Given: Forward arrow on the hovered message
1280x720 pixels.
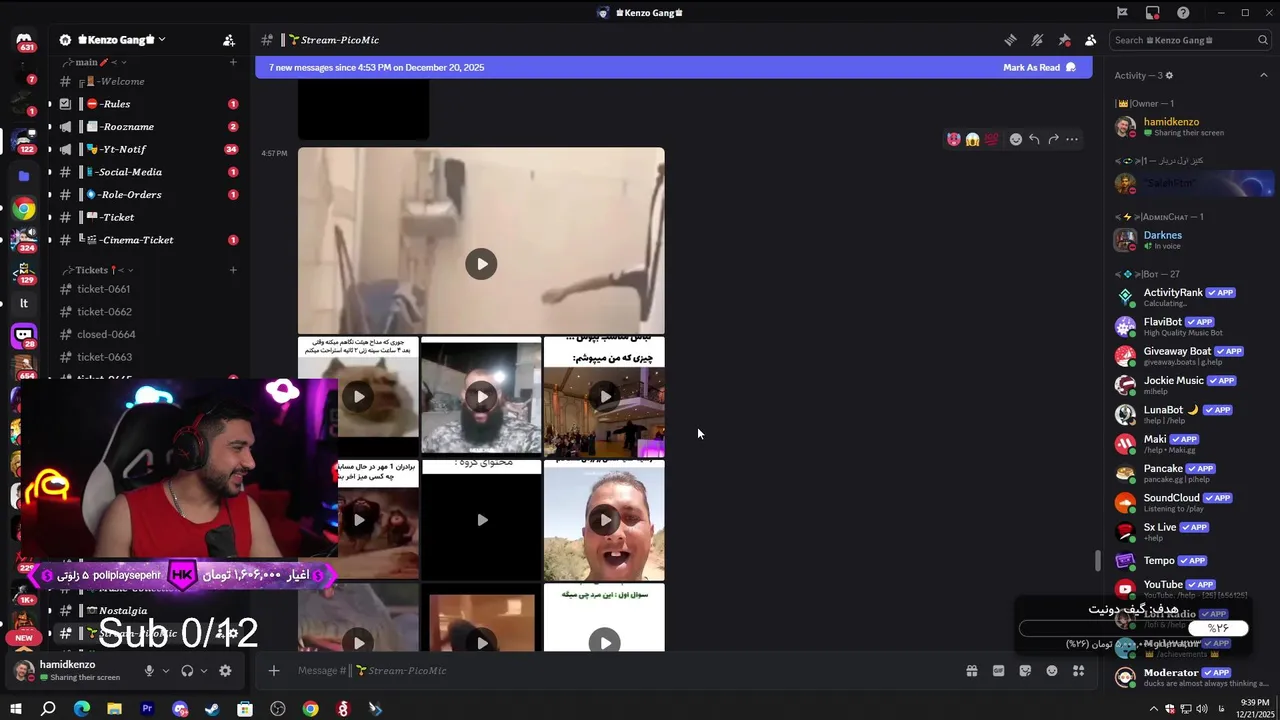Looking at the screenshot, I should click(x=1053, y=139).
